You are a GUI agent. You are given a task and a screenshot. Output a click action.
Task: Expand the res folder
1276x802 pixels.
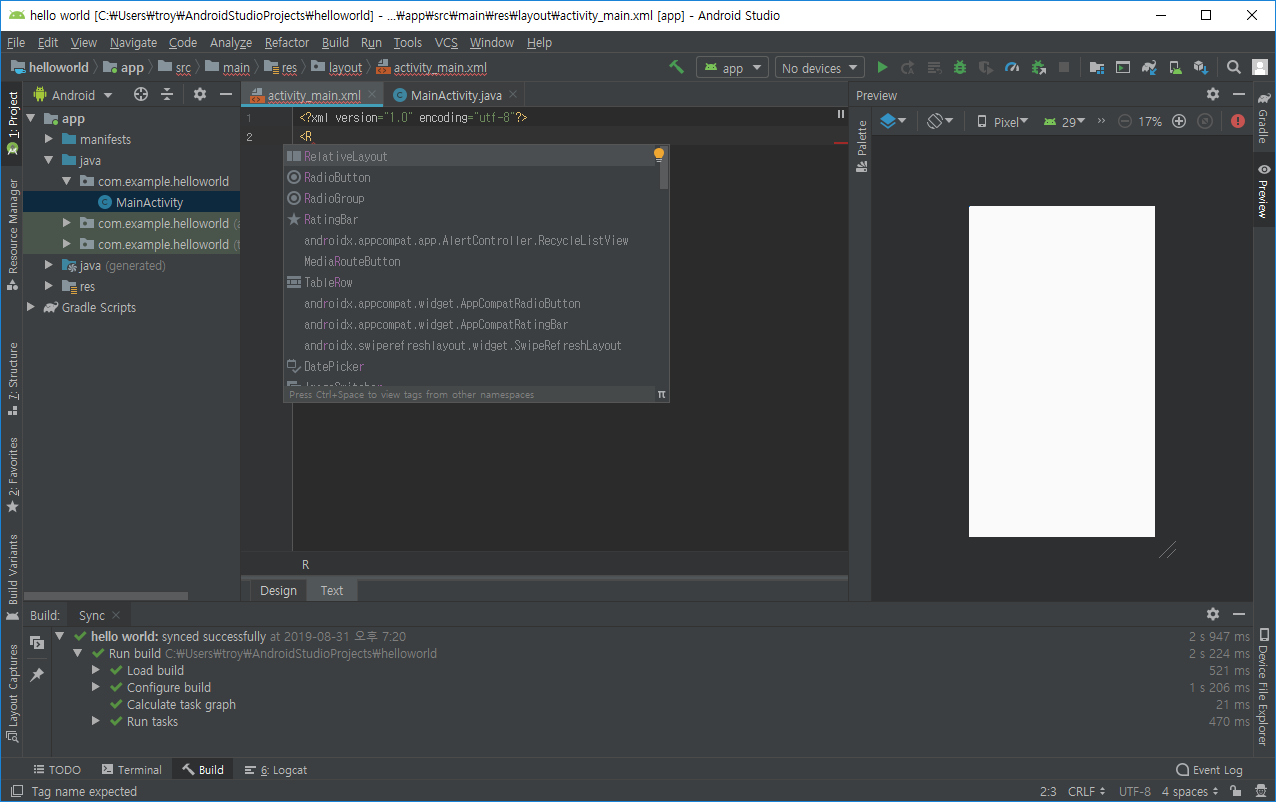[x=49, y=286]
